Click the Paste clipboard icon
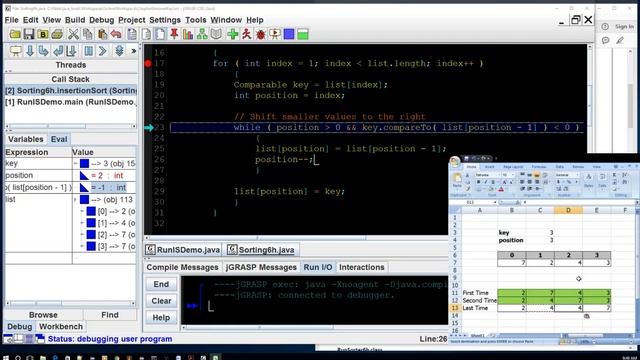The height and width of the screenshot is (360, 640). (x=102, y=34)
